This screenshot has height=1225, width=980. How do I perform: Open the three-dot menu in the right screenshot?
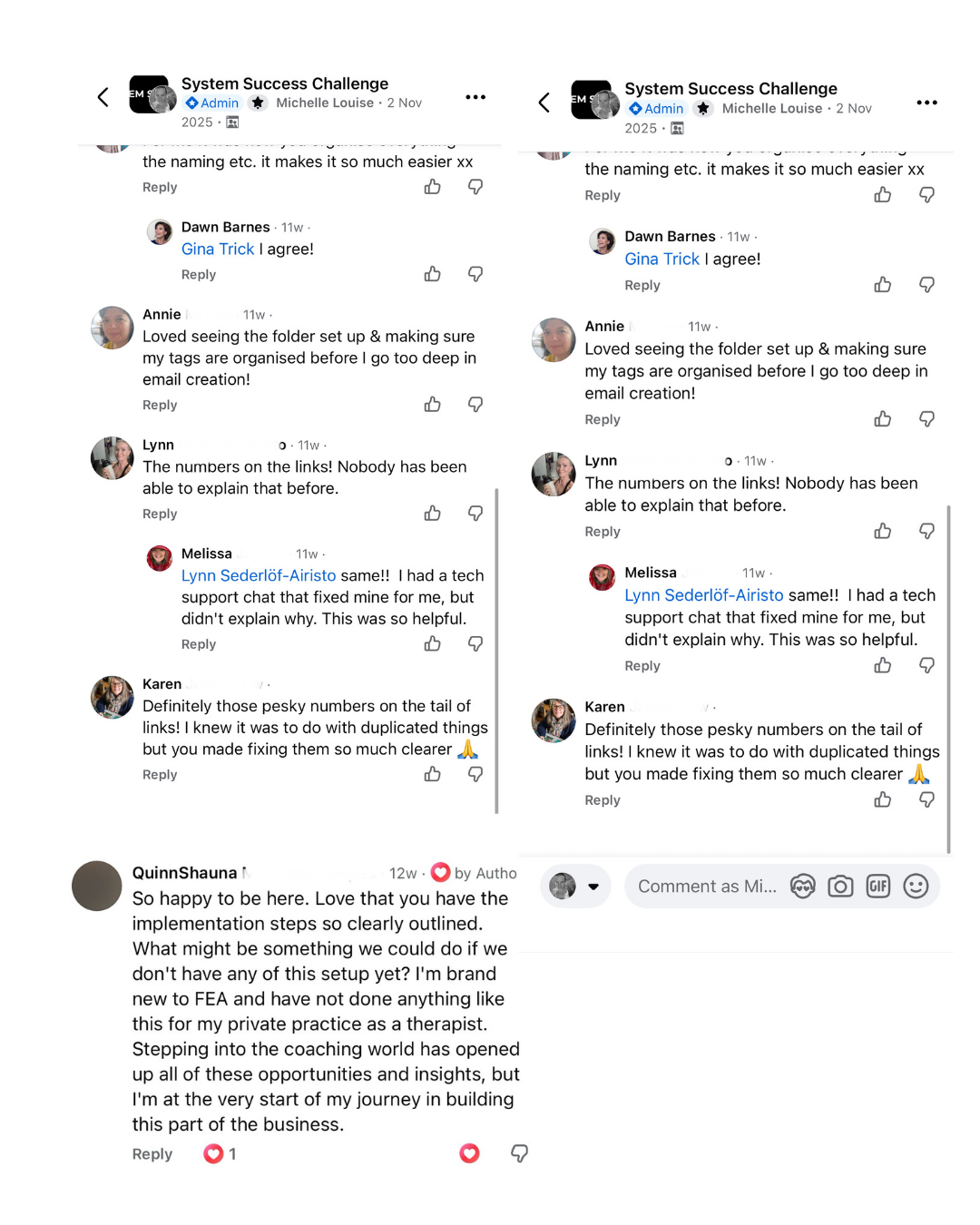pos(926,103)
